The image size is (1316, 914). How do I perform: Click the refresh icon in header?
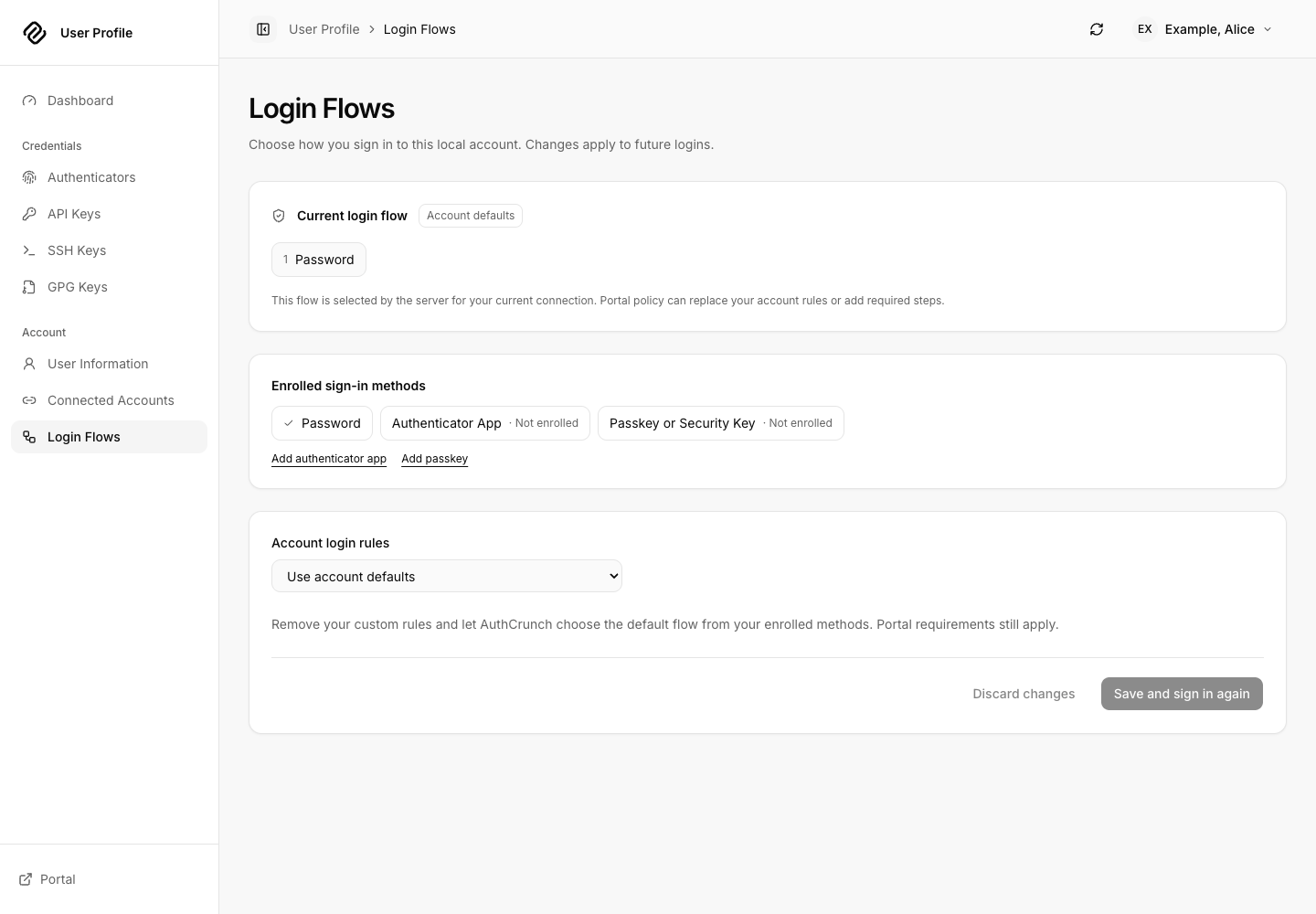pyautogui.click(x=1097, y=29)
